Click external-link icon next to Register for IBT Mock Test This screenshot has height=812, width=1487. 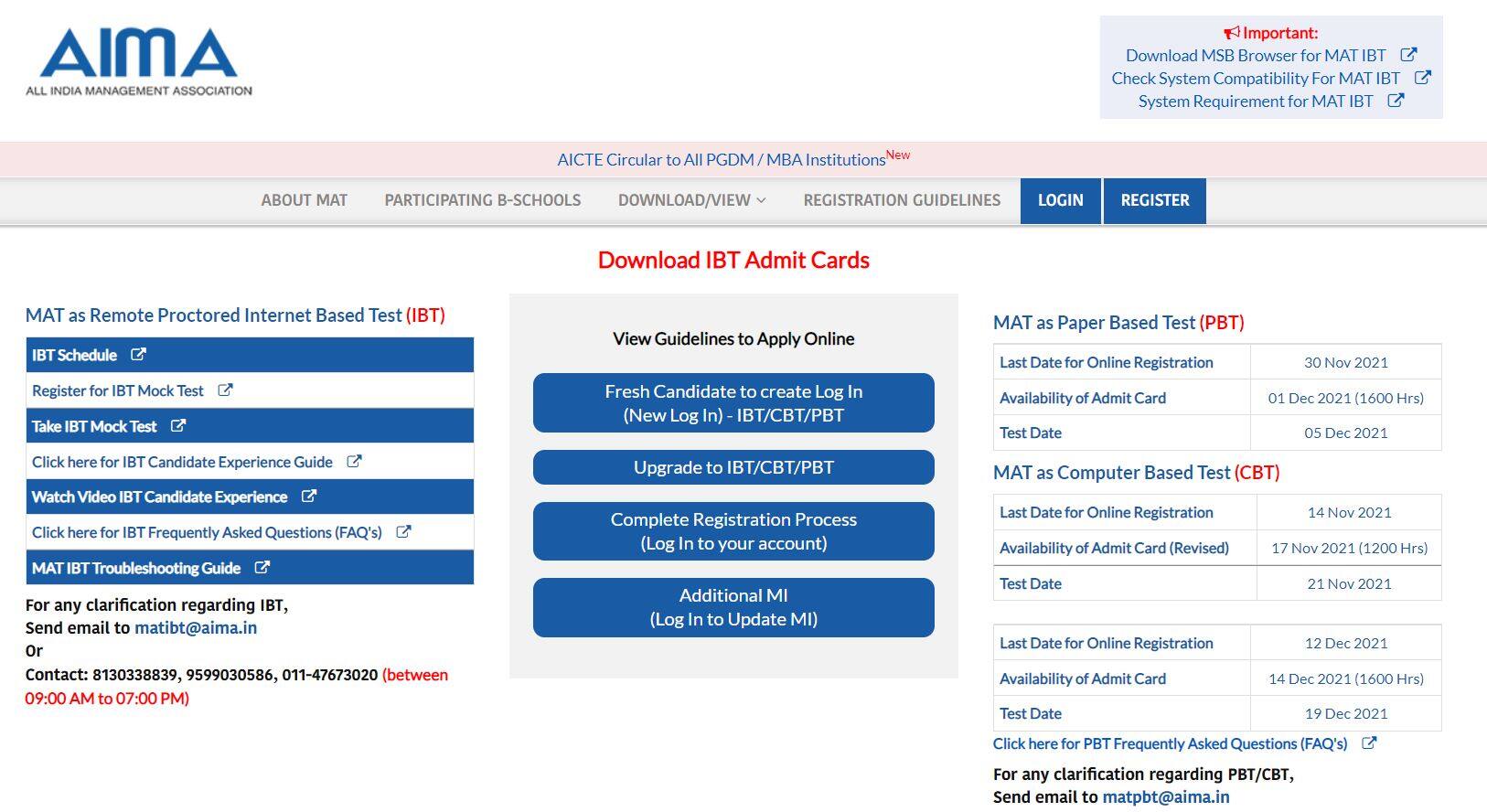(225, 390)
